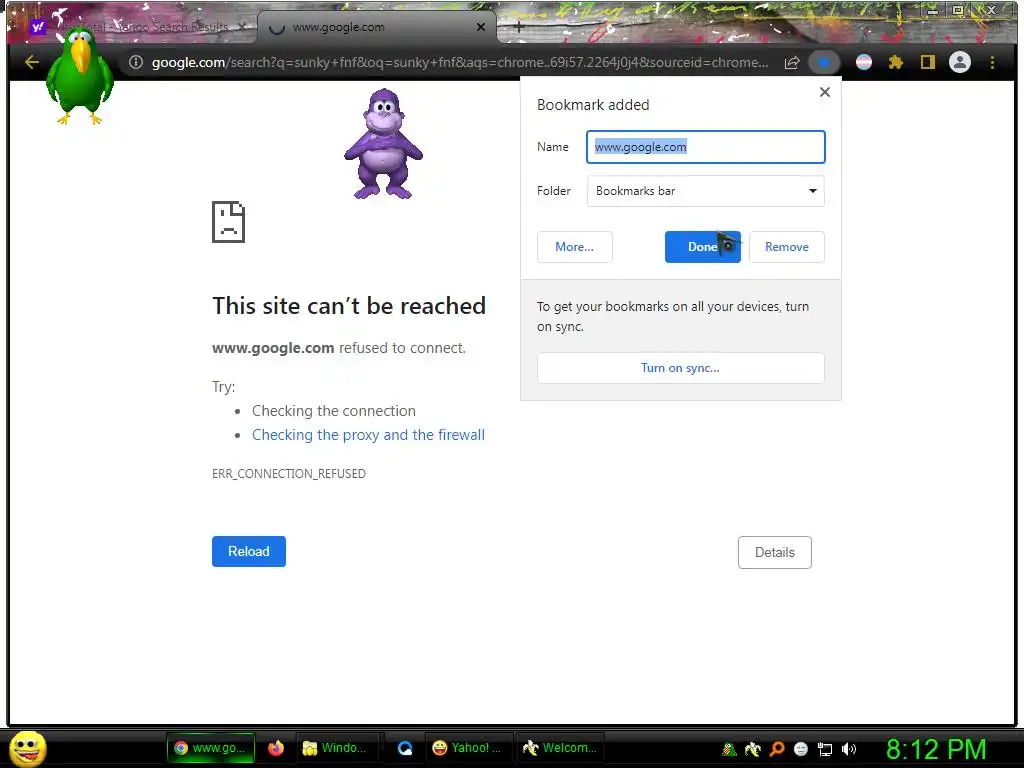Show error Details
Viewport: 1024px width, 768px height.
point(775,552)
